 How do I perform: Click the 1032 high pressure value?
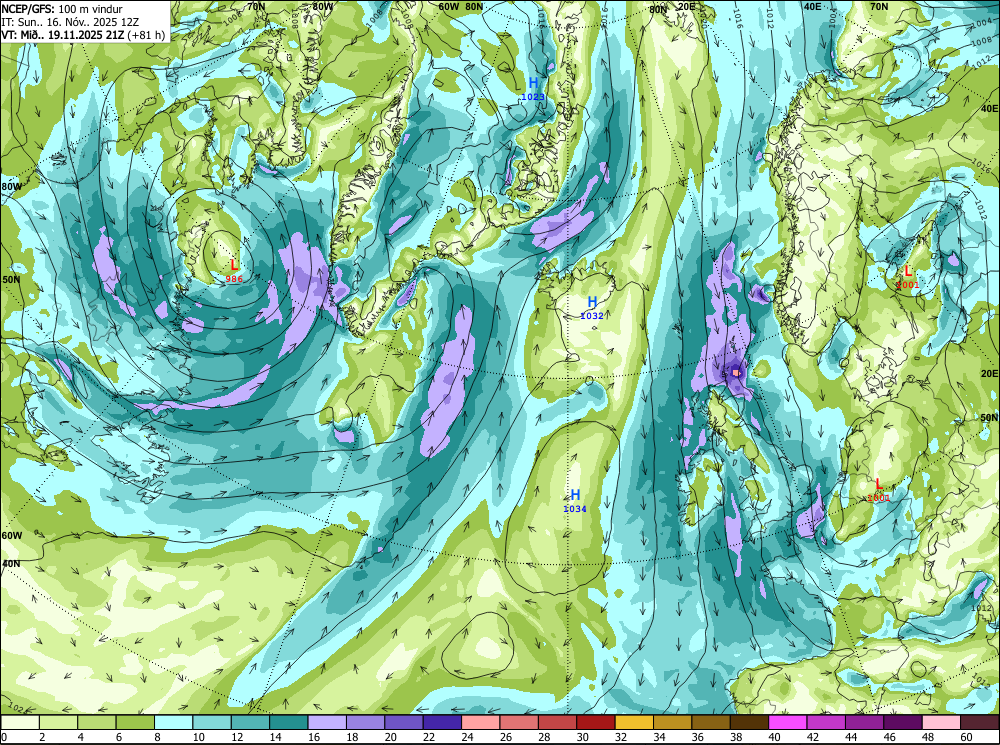[x=592, y=316]
